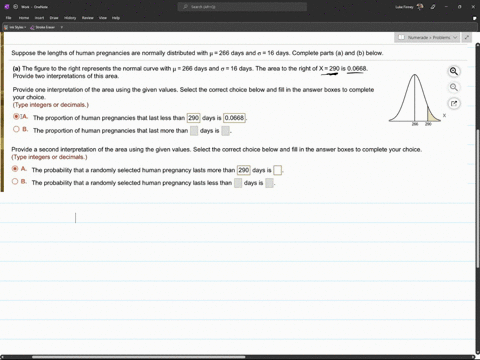
Task: Click the open in new window icon
Action: (x=454, y=104)
